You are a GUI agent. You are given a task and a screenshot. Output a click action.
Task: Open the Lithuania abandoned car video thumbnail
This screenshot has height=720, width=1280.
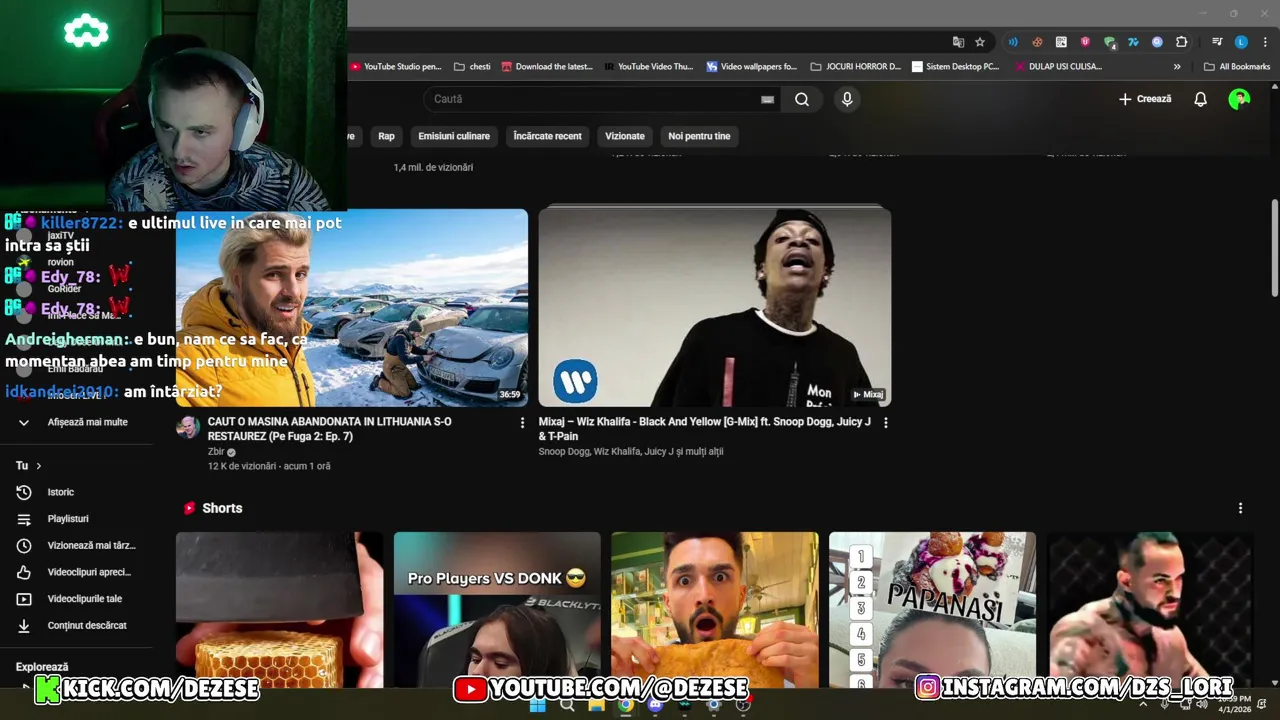click(352, 307)
